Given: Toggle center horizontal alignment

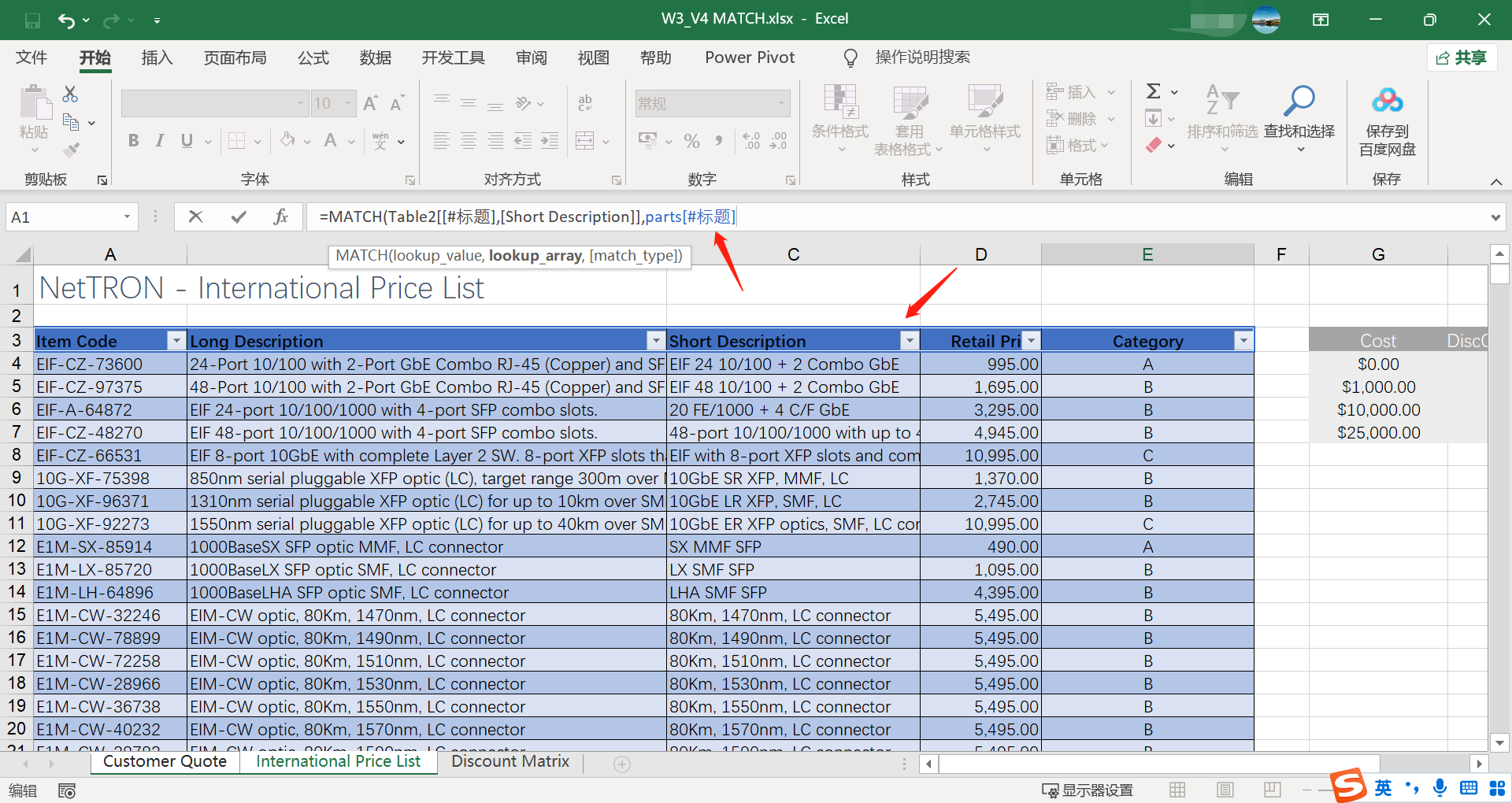Looking at the screenshot, I should tap(469, 141).
